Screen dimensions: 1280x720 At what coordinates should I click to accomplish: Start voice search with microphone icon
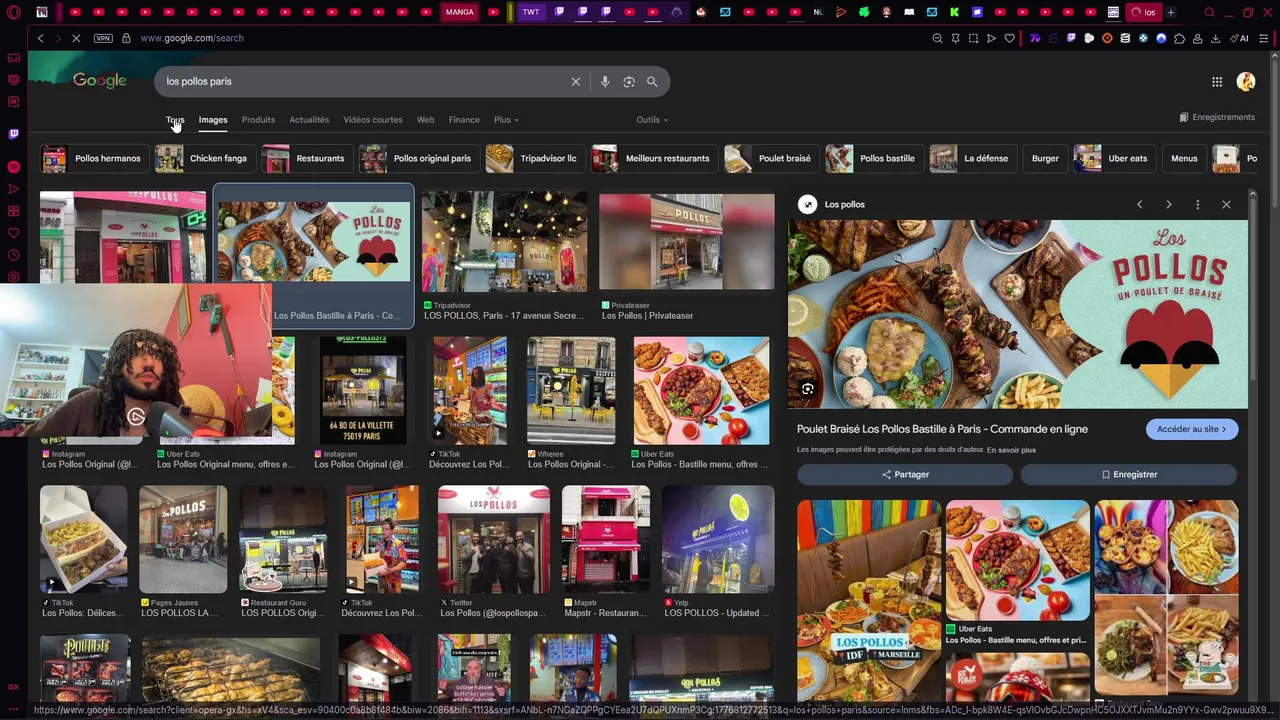pos(604,82)
